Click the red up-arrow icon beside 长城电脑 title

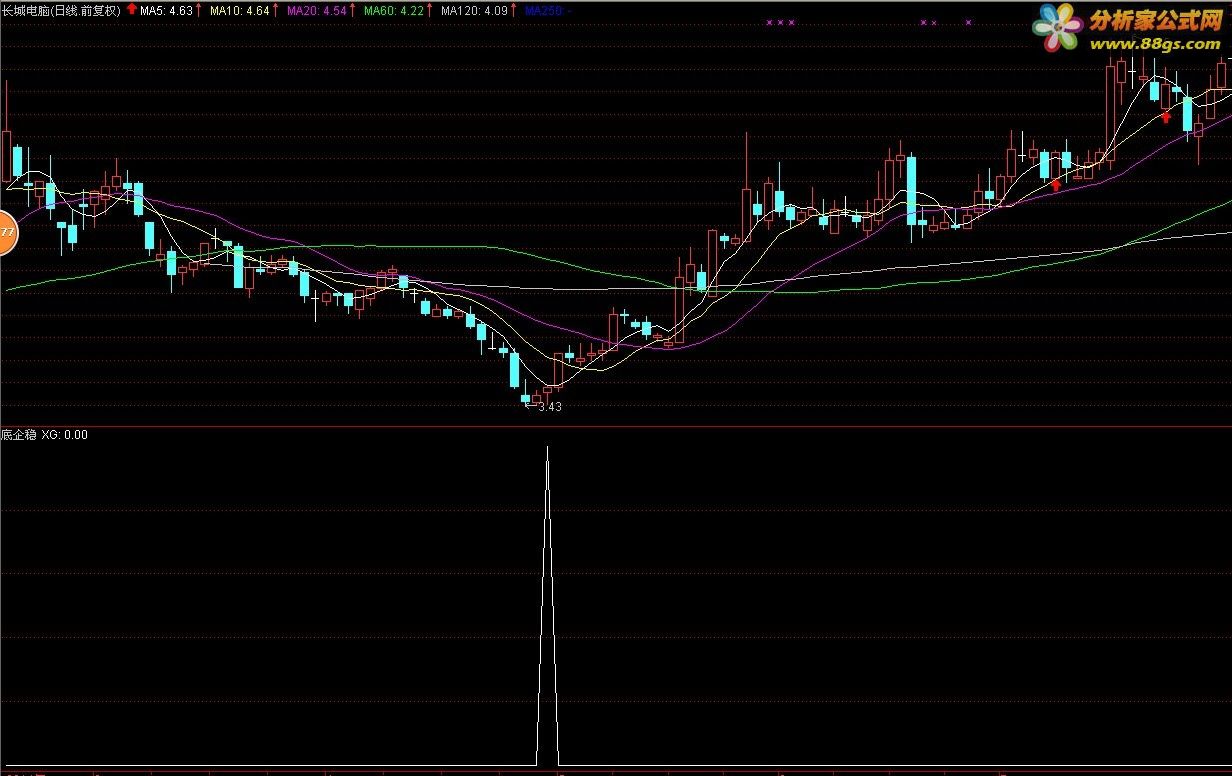[131, 10]
